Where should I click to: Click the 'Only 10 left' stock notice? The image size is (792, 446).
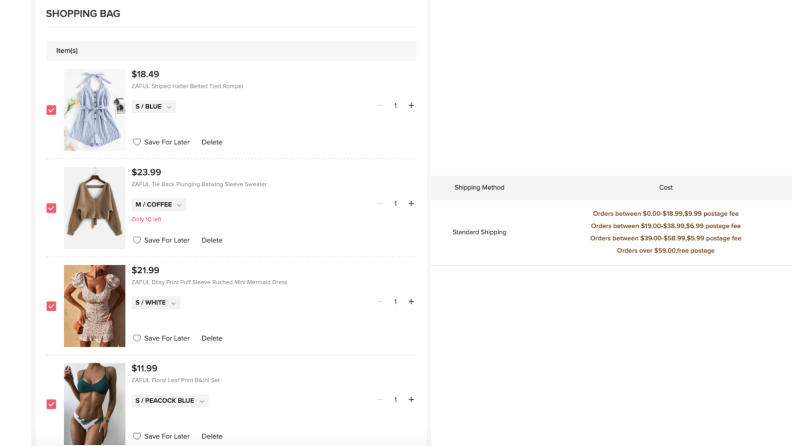click(x=146, y=220)
